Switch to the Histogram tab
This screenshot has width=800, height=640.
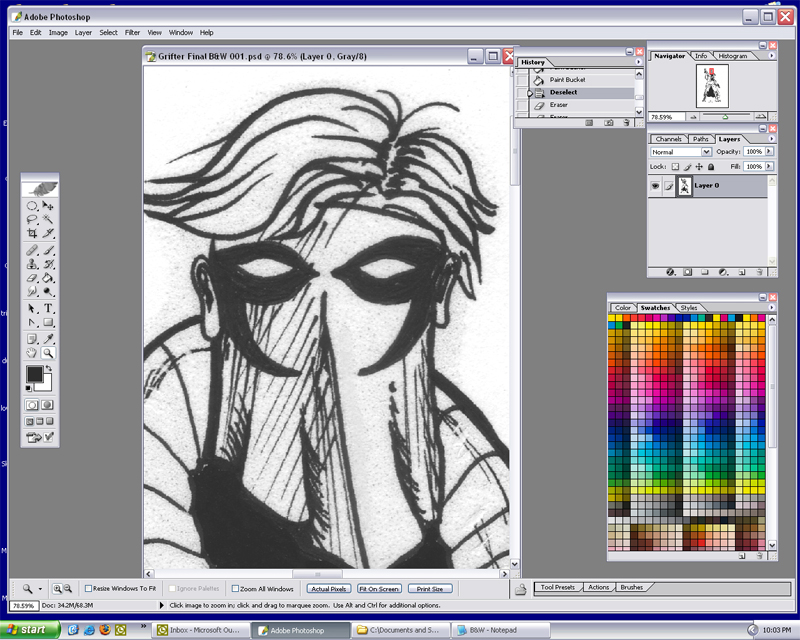click(733, 56)
